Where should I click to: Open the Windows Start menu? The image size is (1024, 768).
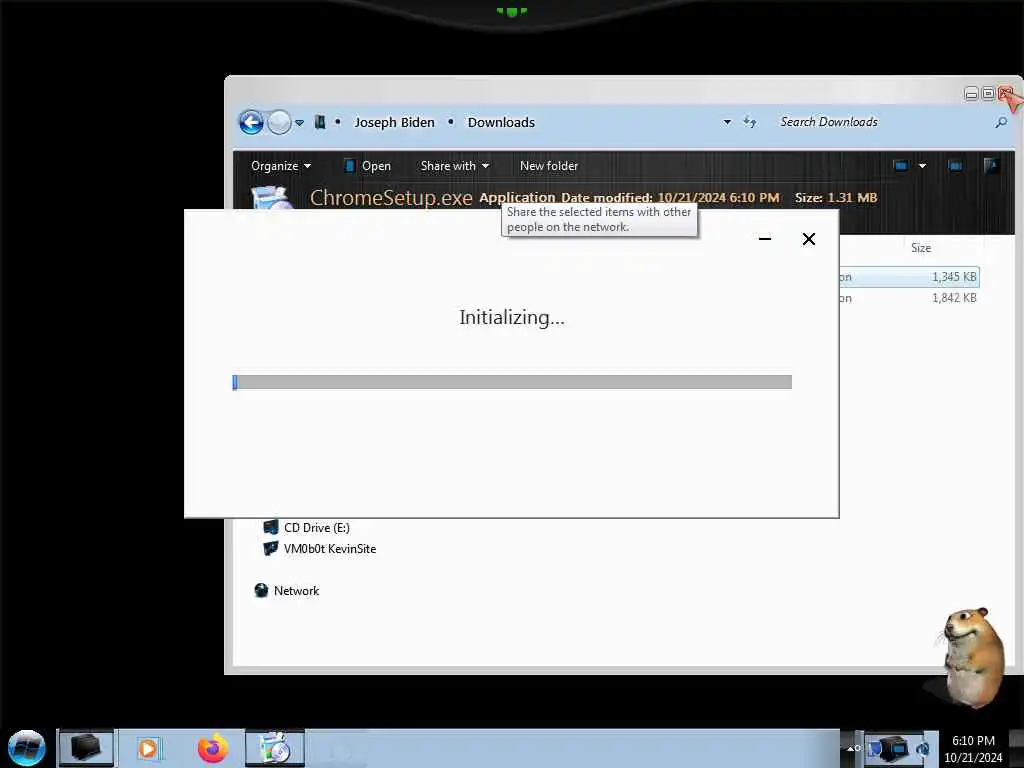pyautogui.click(x=27, y=748)
